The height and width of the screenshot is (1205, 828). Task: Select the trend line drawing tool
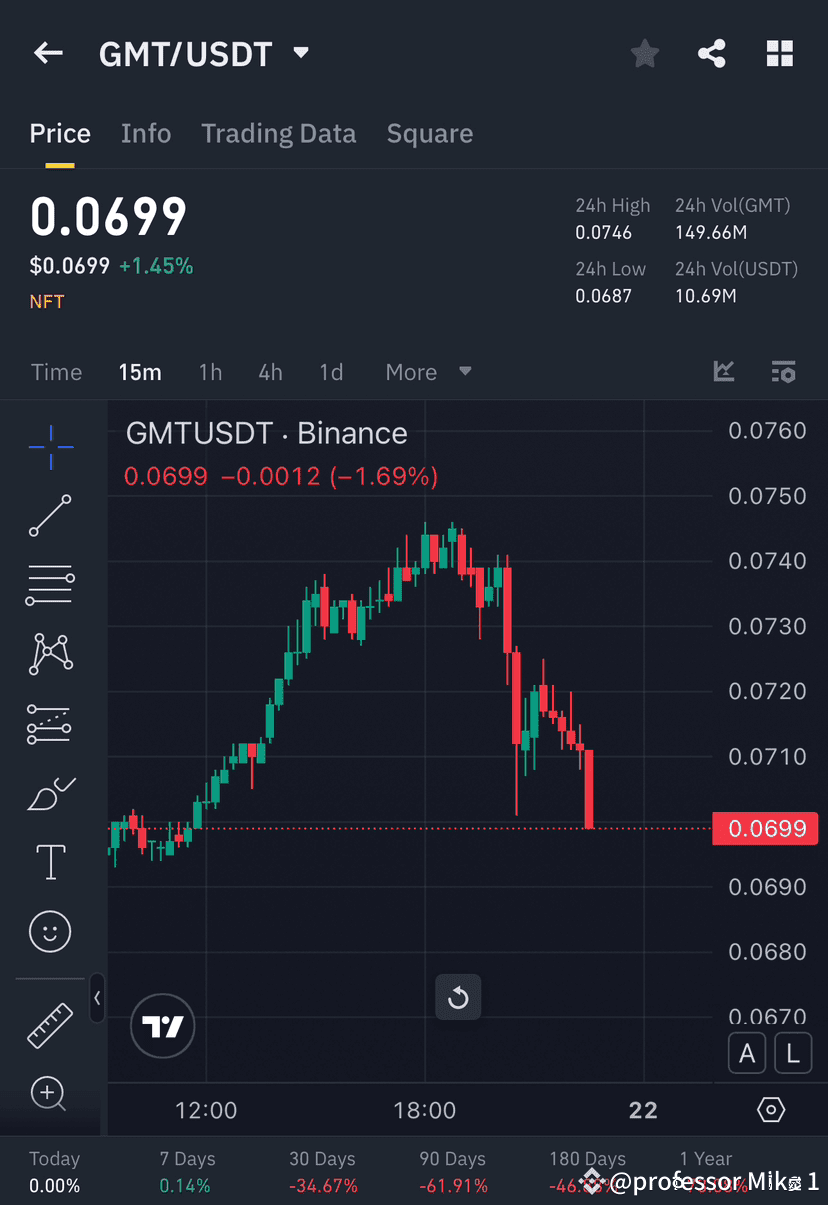pyautogui.click(x=50, y=517)
